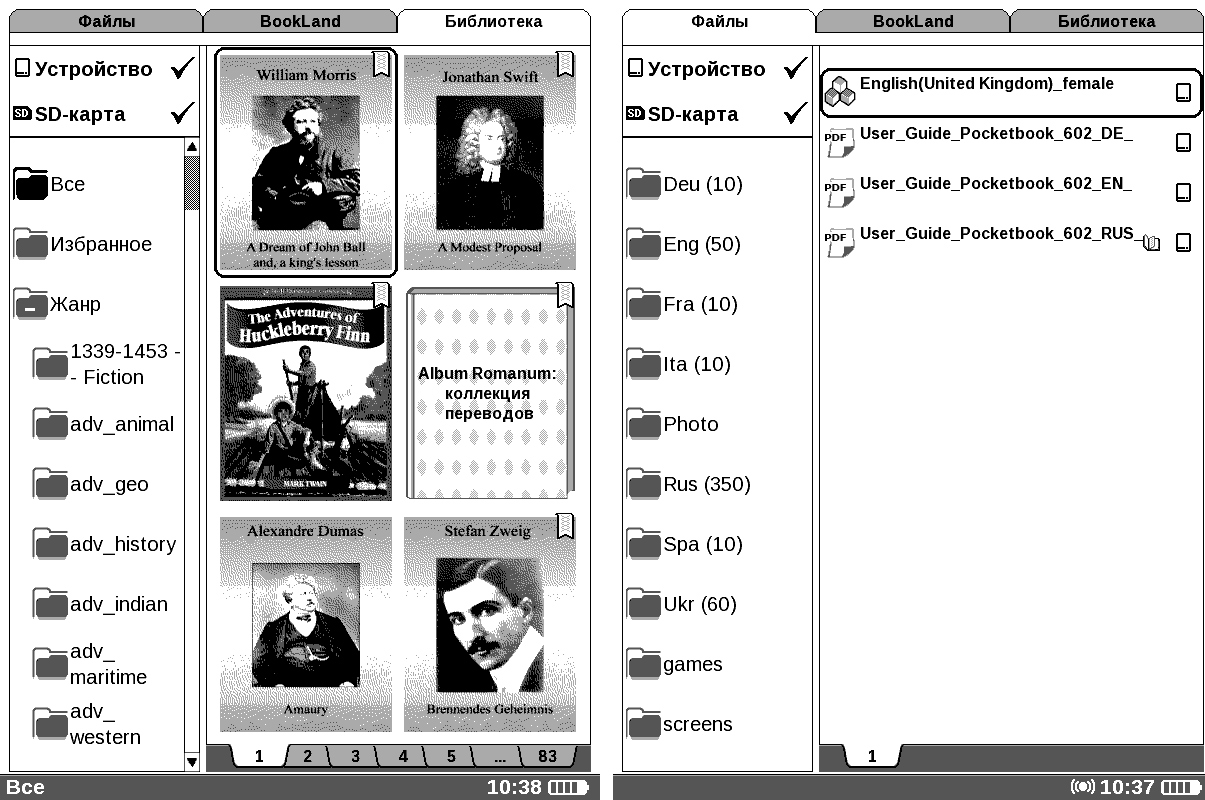Go to library page 4
The width and height of the screenshot is (1205, 800).
point(404,756)
